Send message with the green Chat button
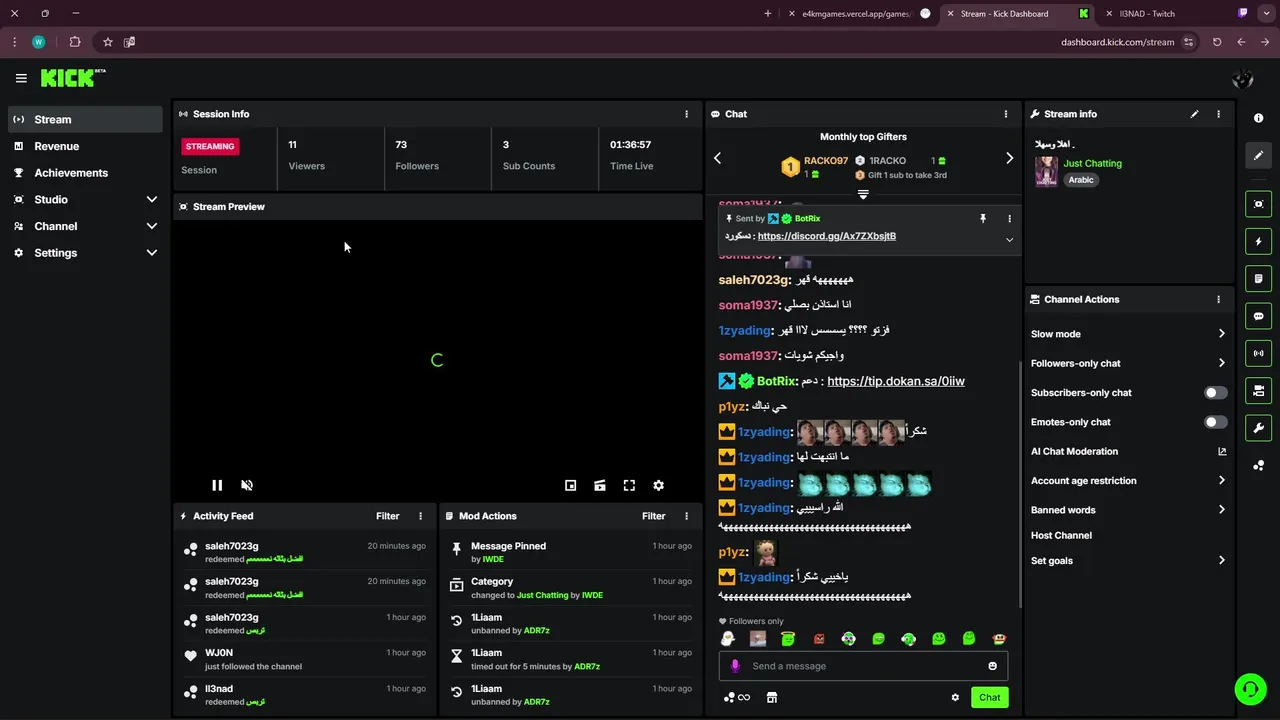 click(989, 697)
